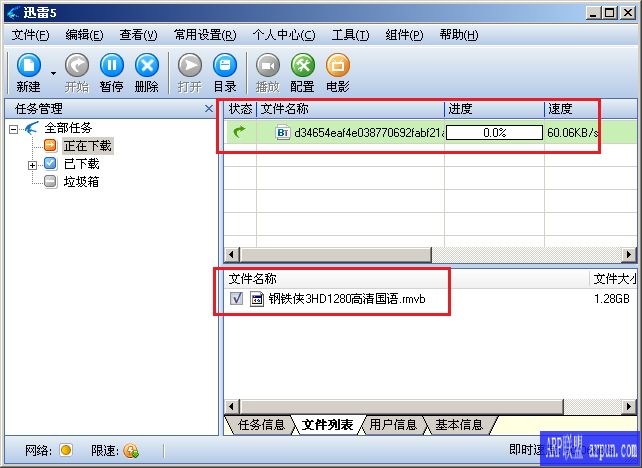This screenshot has height=468, width=642.
Task: Pause the download with 暂停 icon
Action: [x=112, y=66]
